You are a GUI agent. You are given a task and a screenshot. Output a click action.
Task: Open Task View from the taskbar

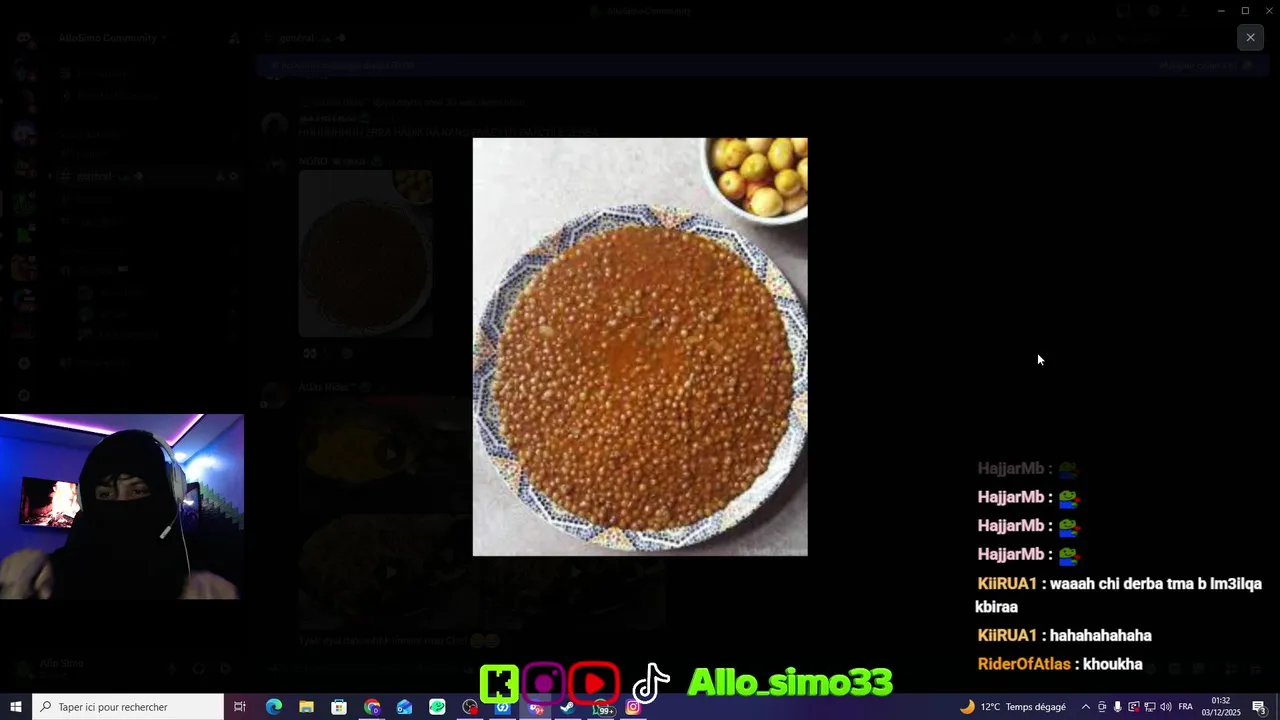pos(240,707)
